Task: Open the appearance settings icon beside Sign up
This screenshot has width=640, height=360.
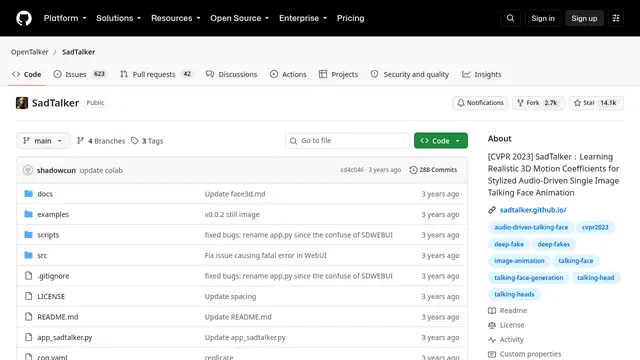Action: [616, 18]
